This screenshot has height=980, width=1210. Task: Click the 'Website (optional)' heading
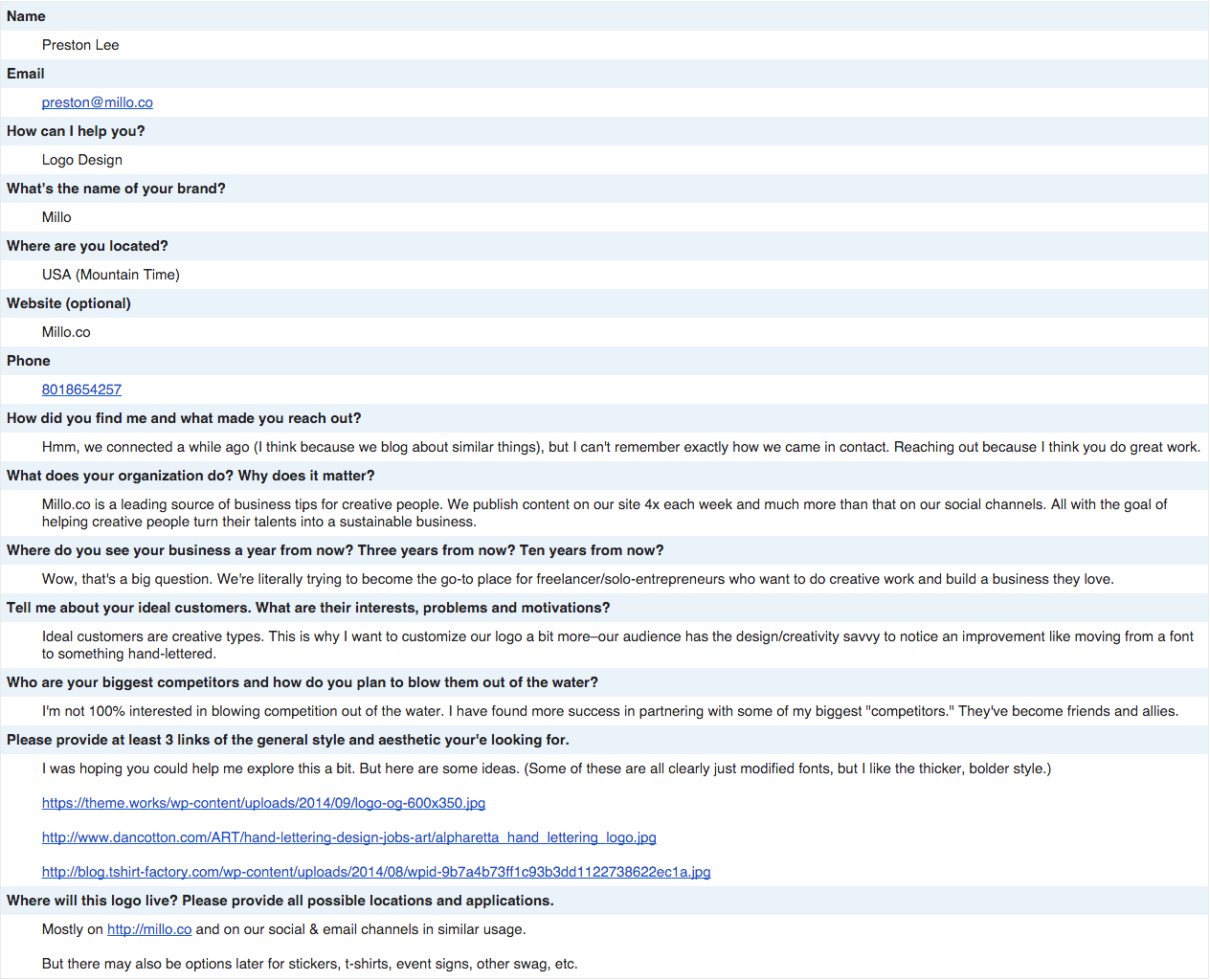pyautogui.click(x=69, y=303)
